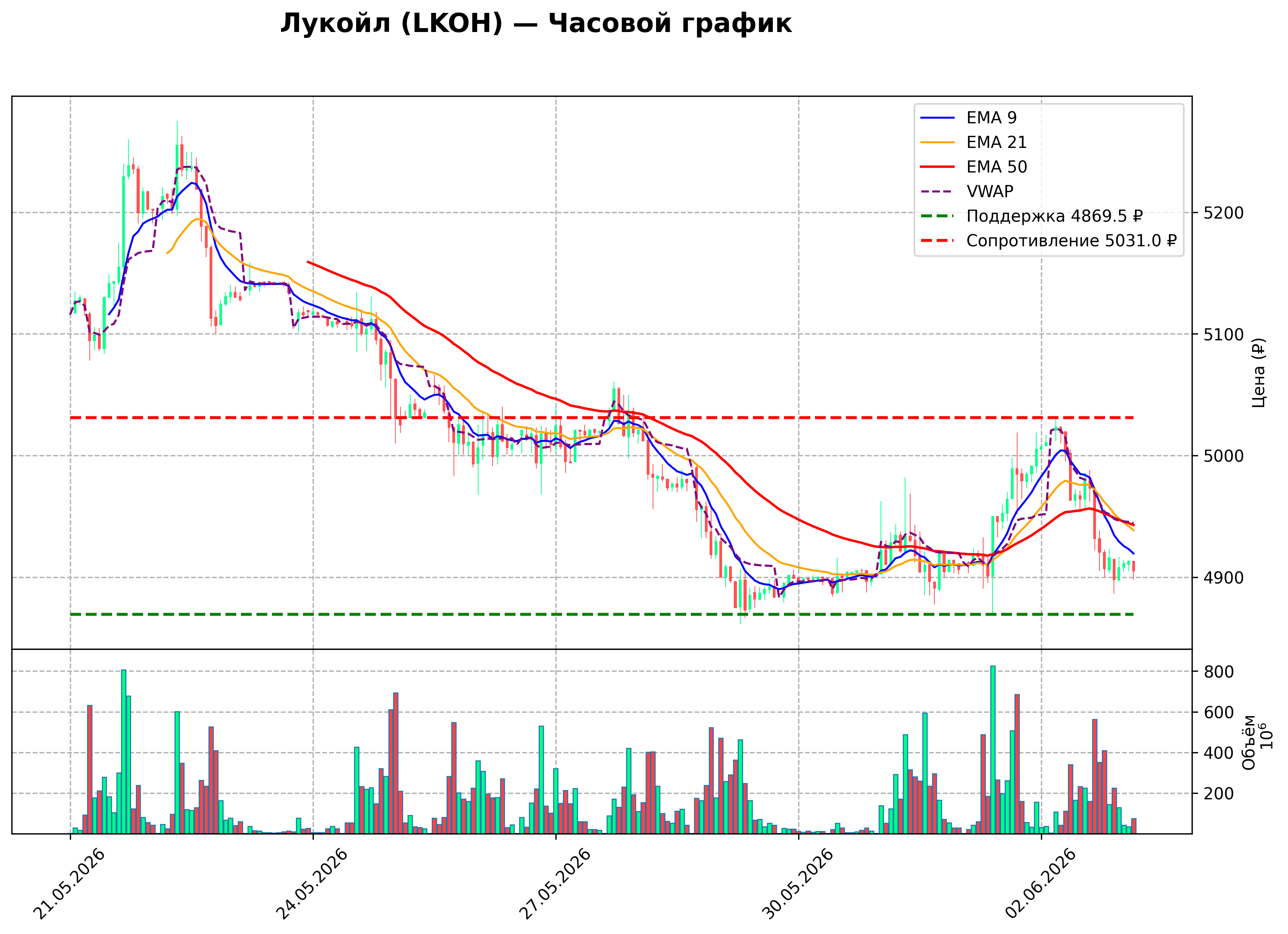Click the red dashed resistance line on the chart

[602, 418]
